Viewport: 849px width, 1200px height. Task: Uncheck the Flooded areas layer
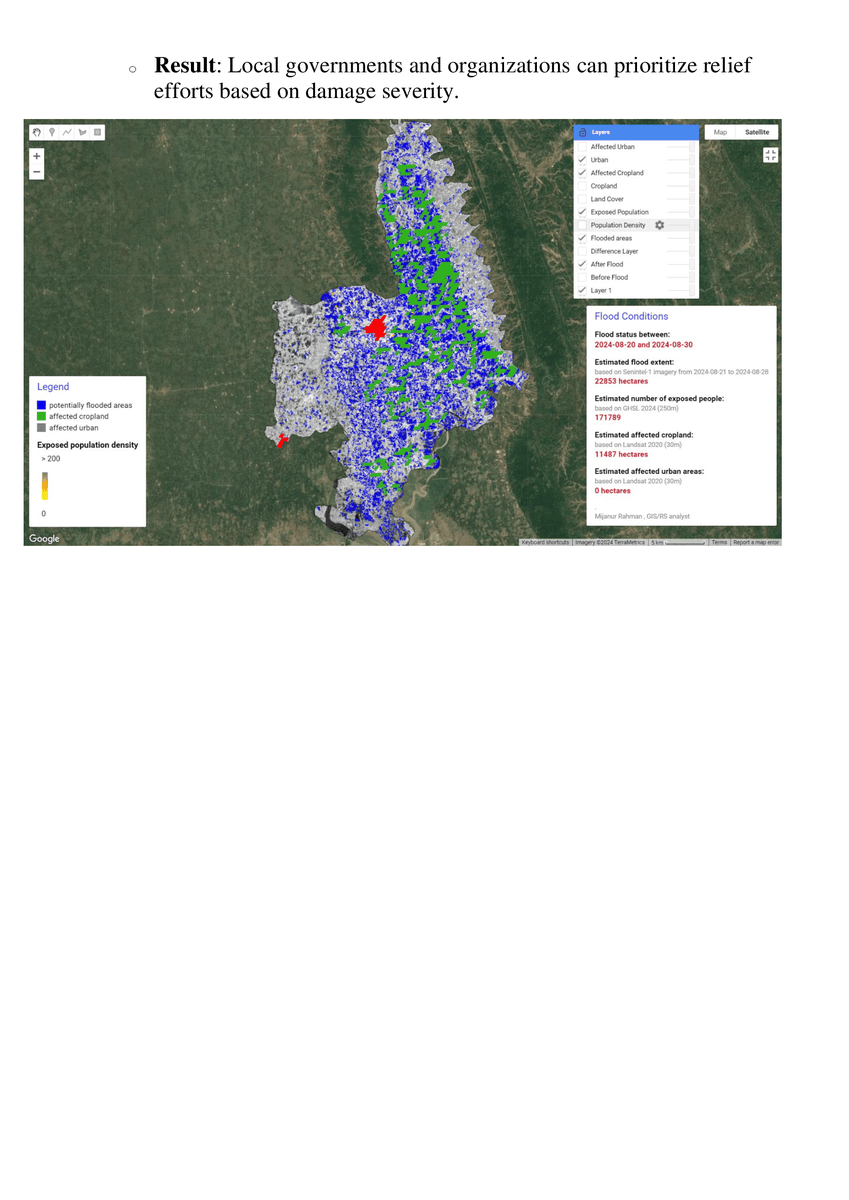coord(582,238)
